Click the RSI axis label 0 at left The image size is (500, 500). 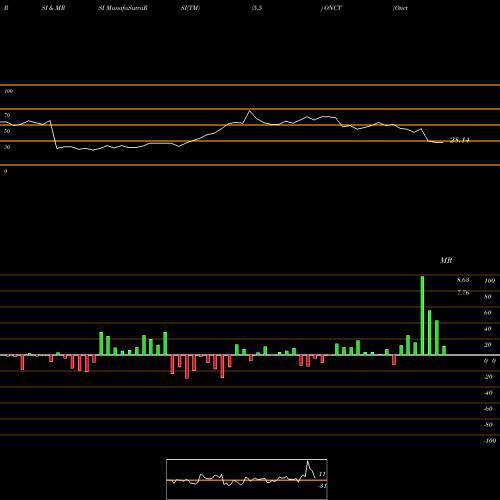pos(5,171)
